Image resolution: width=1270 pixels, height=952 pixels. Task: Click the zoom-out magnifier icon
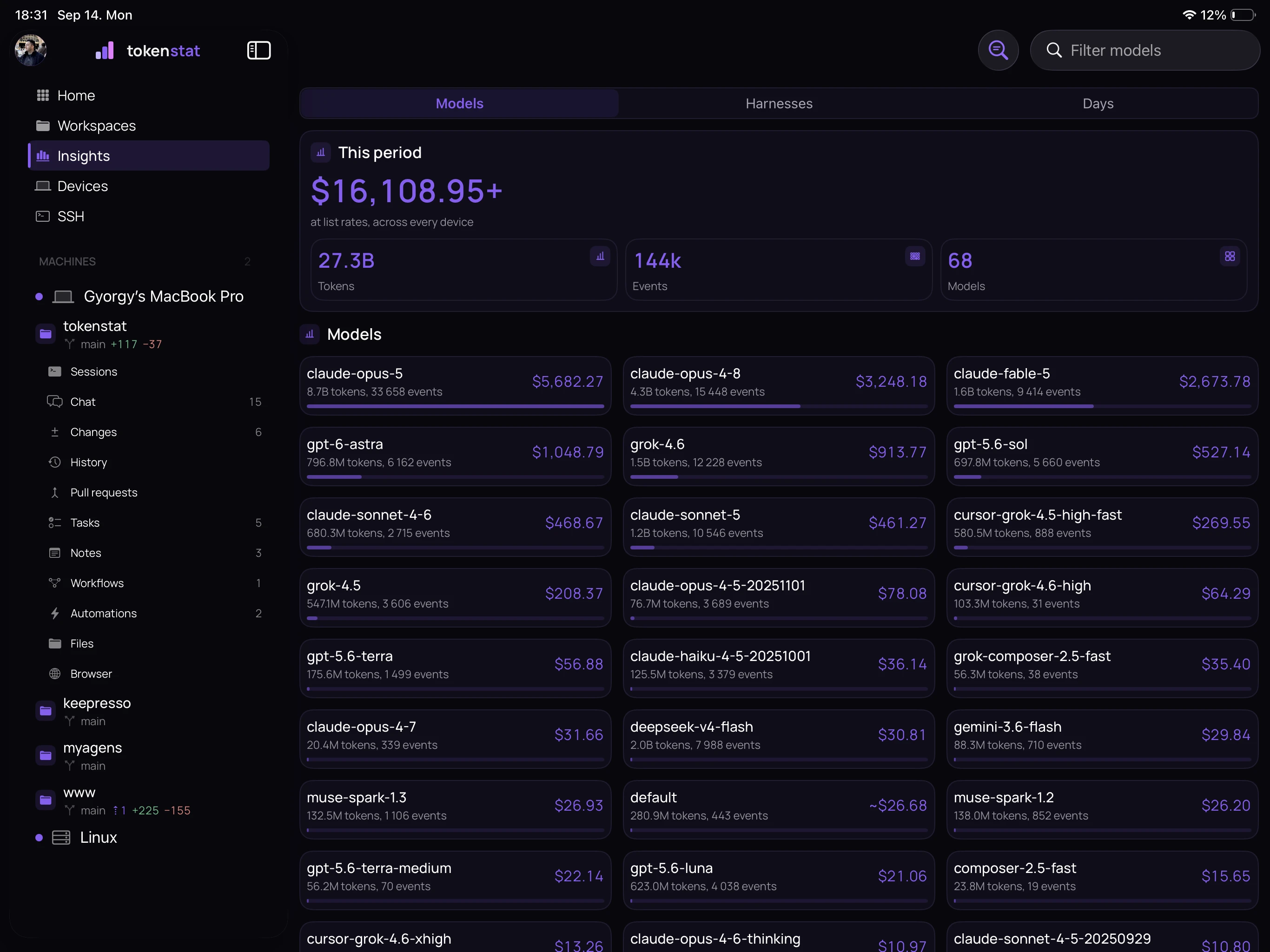coord(998,51)
